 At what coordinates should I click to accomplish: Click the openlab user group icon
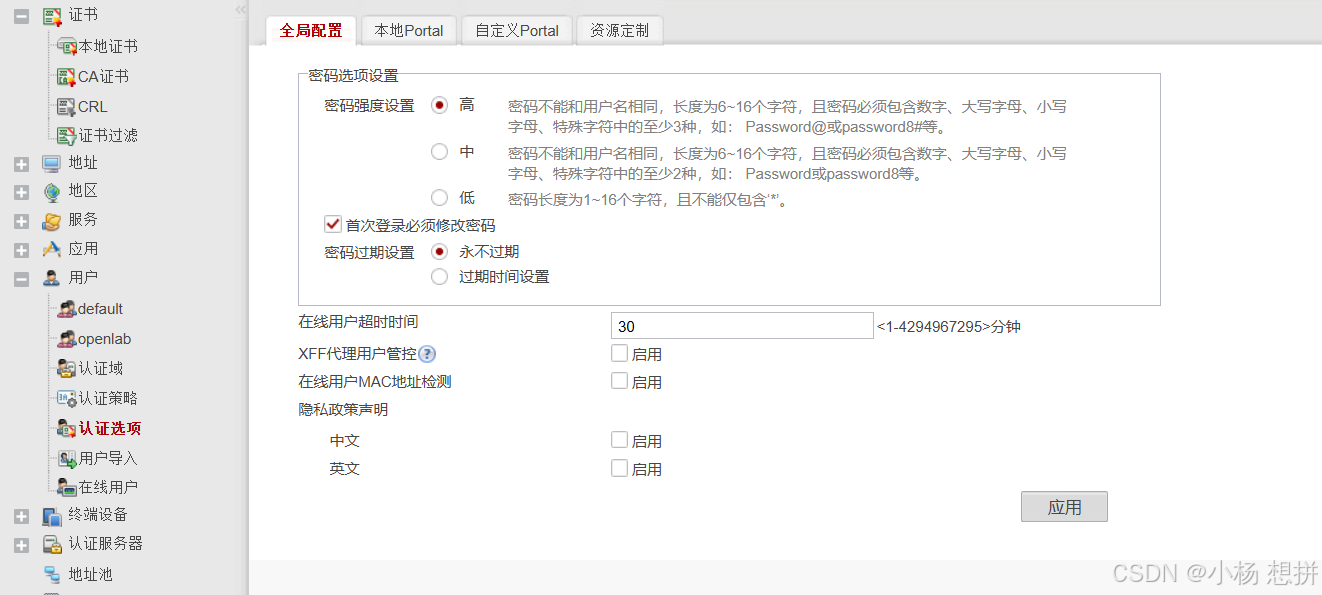click(x=67, y=339)
